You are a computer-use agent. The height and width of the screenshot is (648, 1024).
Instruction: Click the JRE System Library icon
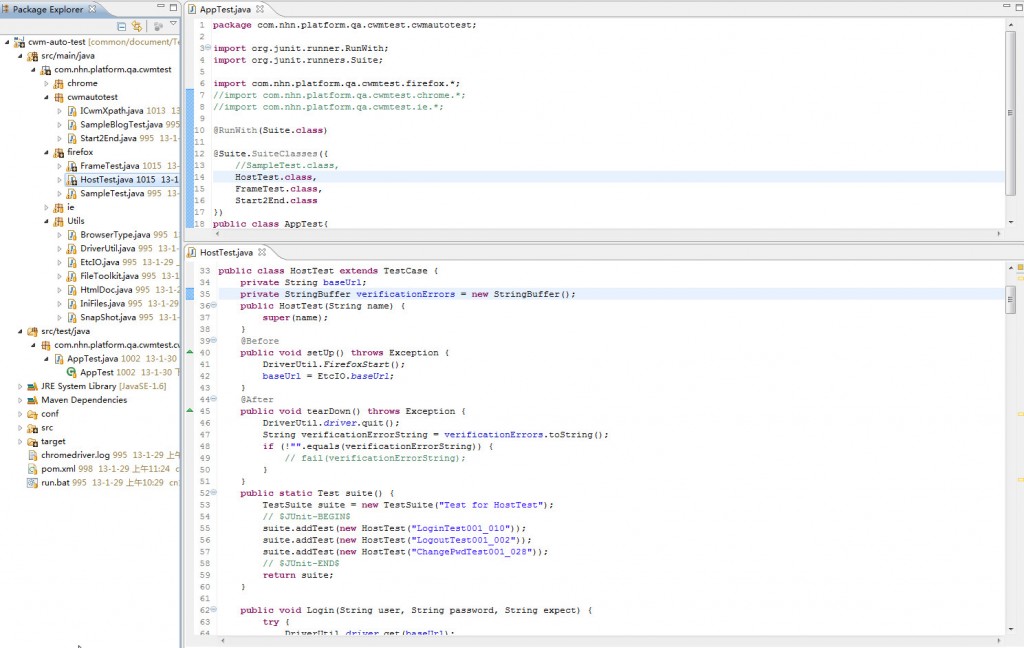pyautogui.click(x=32, y=387)
